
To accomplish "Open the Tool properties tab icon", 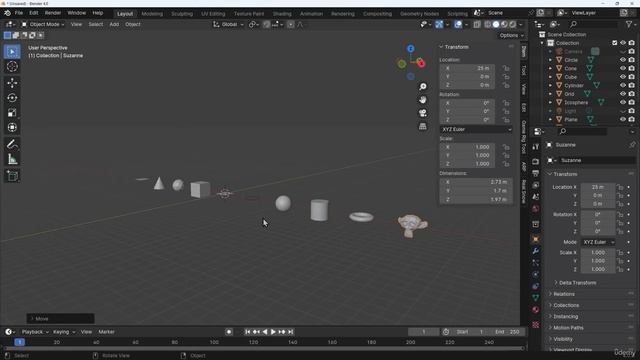I will (x=536, y=147).
